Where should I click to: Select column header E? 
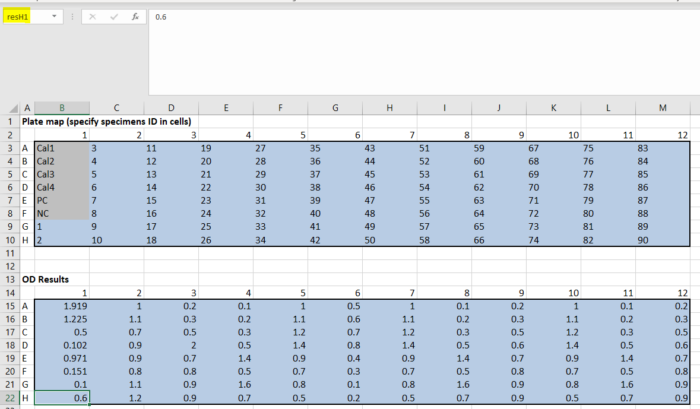coord(226,108)
